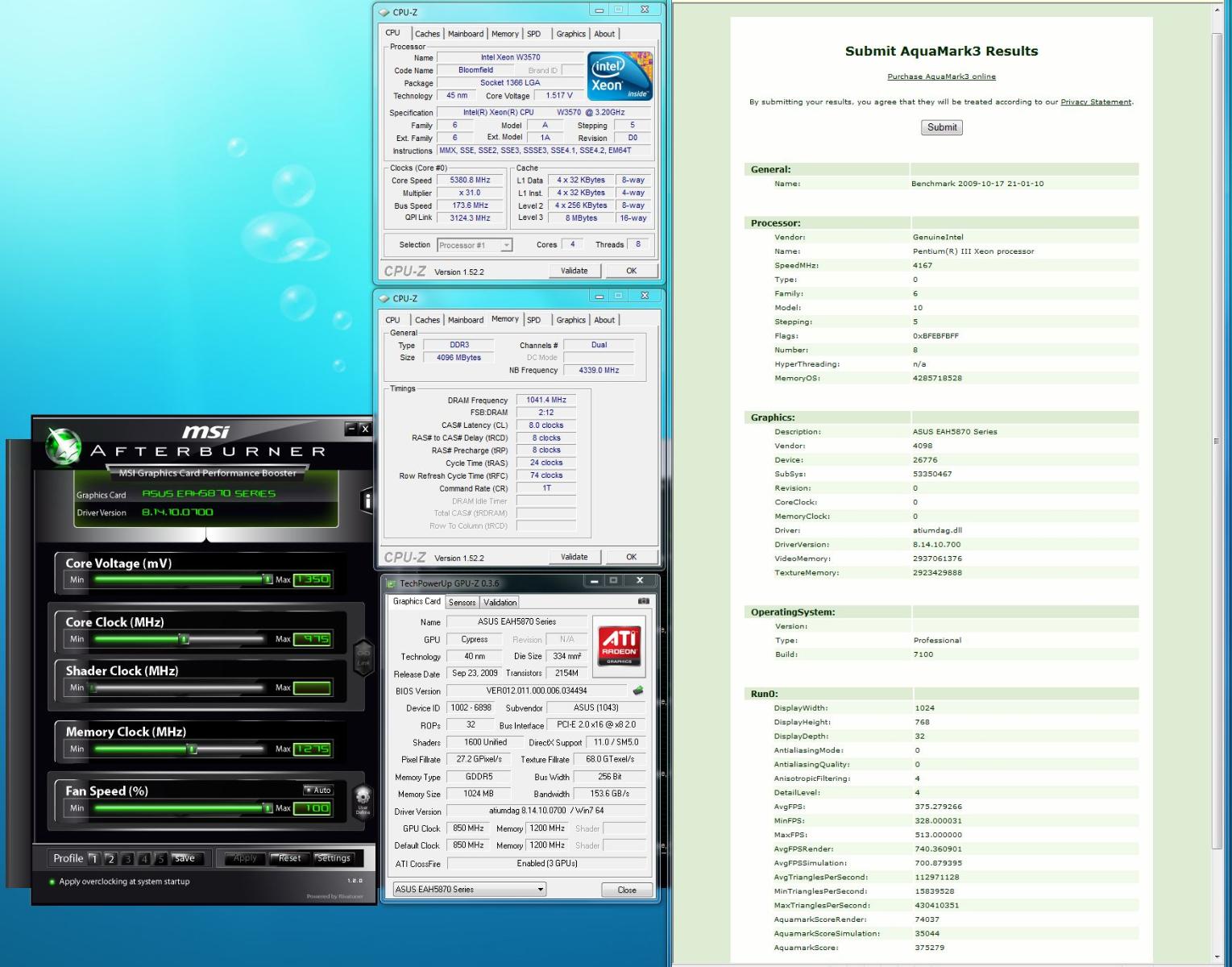Select Afterburner profile 2
1232x967 pixels.
click(x=111, y=859)
